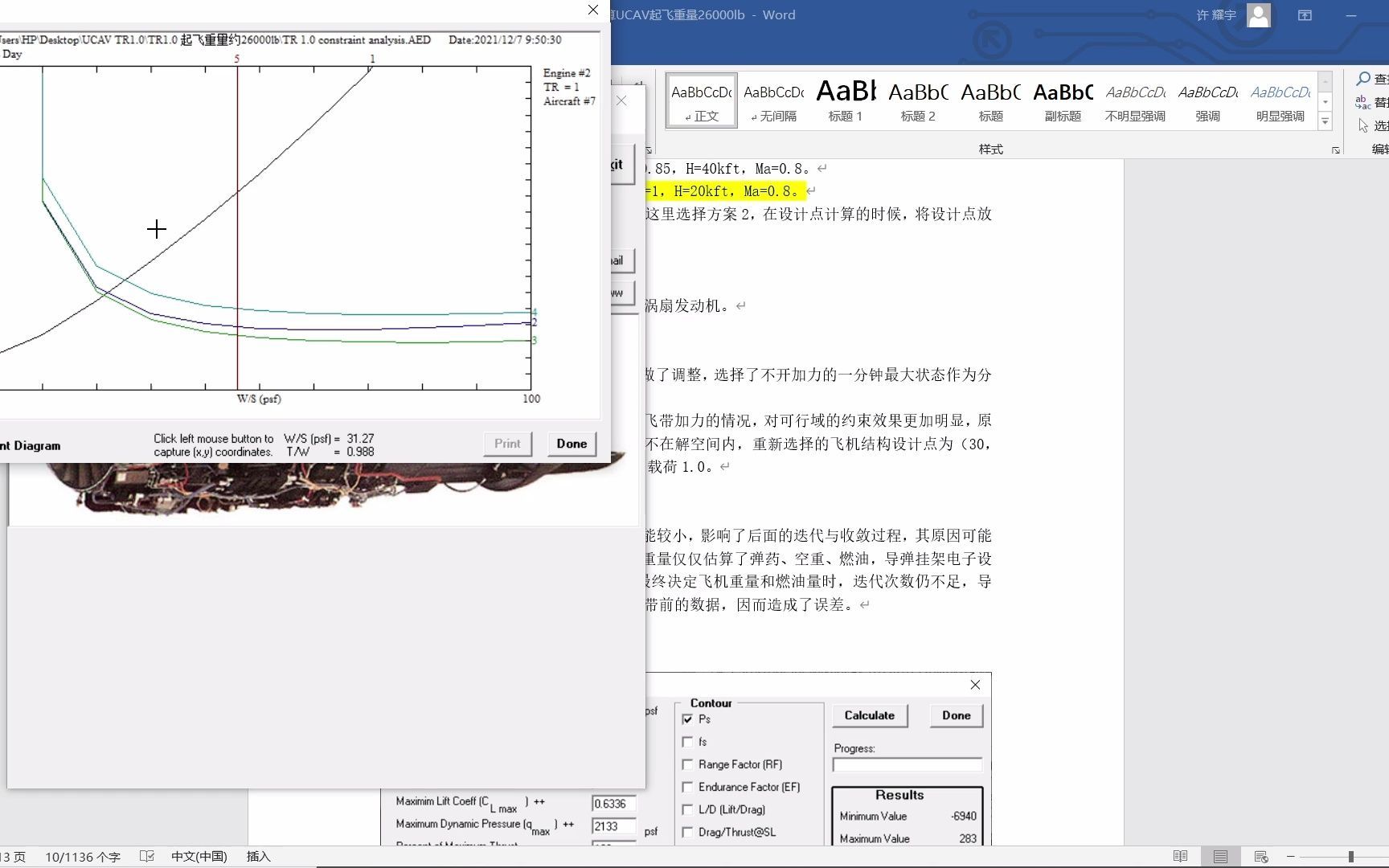The height and width of the screenshot is (868, 1389).
Task: Click the contour Progress bar
Action: [x=908, y=764]
